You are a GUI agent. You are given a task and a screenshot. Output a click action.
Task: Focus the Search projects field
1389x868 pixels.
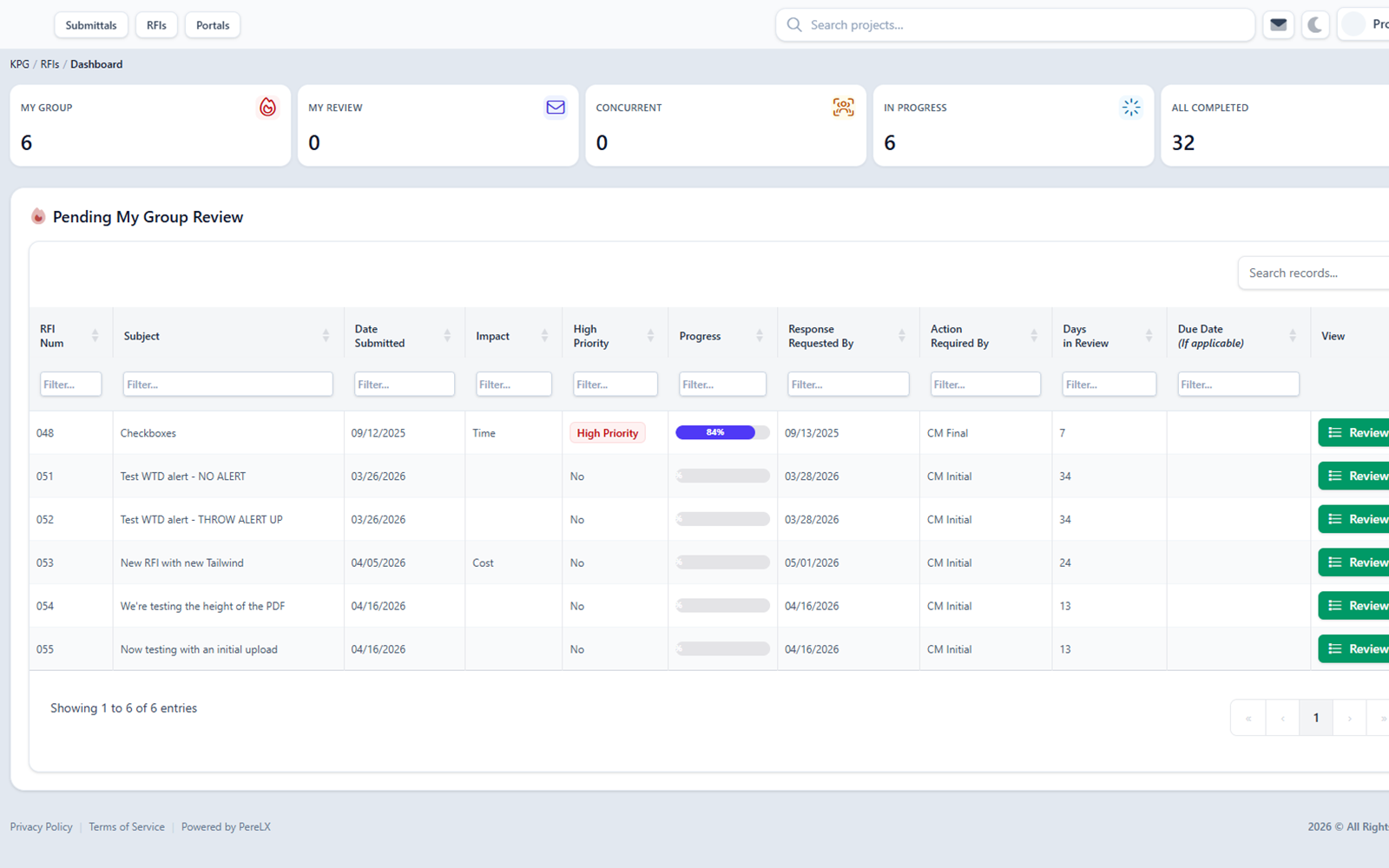tap(1015, 24)
